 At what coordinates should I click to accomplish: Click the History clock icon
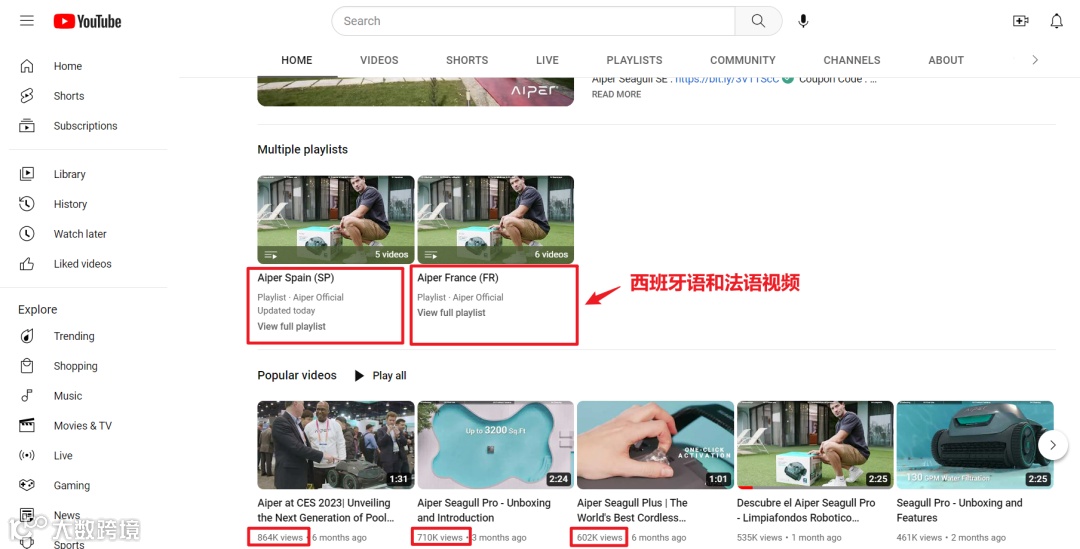[x=27, y=204]
